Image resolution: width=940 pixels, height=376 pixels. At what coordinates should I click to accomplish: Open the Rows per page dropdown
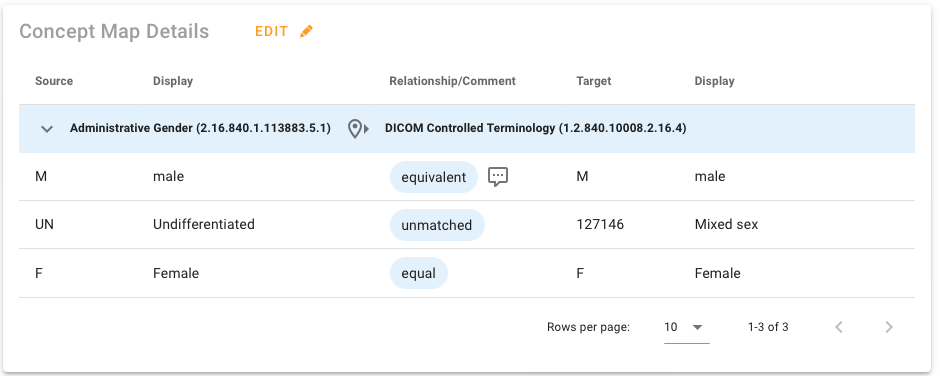(686, 327)
